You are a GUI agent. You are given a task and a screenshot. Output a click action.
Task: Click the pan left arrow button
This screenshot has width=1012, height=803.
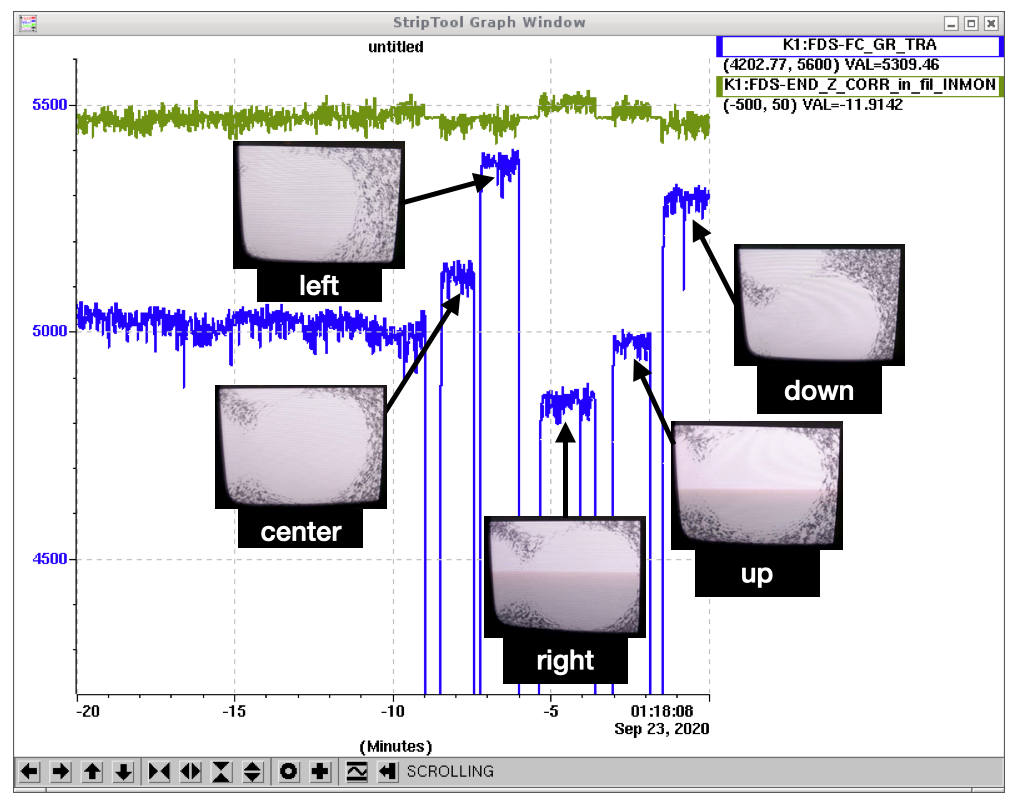(x=30, y=772)
